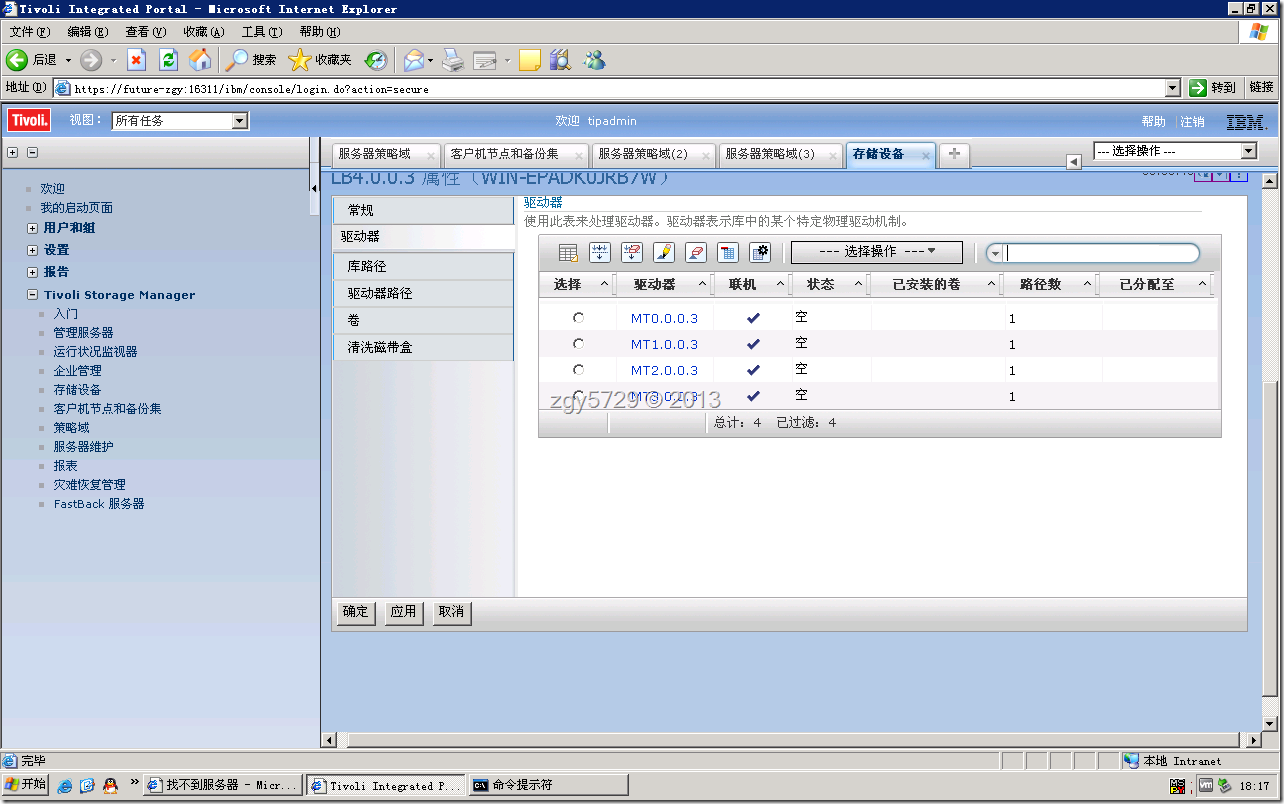The height and width of the screenshot is (804, 1284).
Task: Open 策略域 in the navigation tree
Action: tap(71, 428)
